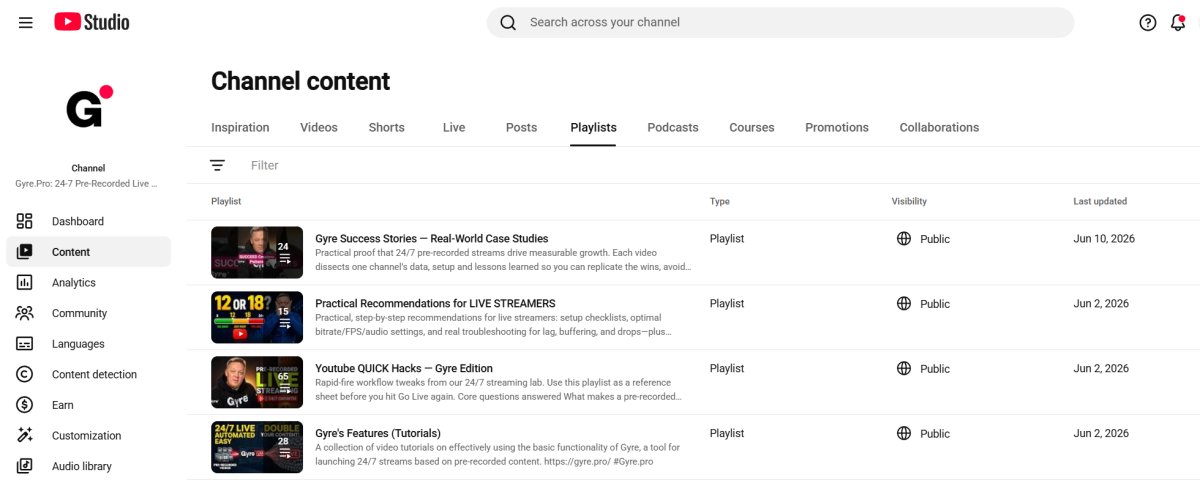Open the Courses tab
This screenshot has height=483, width=1200.
(x=752, y=127)
